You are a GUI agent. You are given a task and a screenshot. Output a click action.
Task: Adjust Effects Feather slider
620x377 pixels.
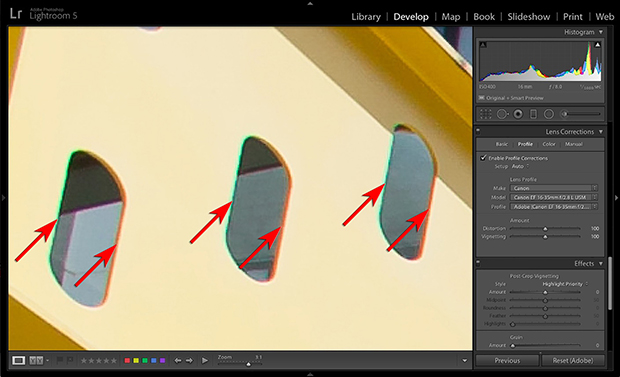545,316
